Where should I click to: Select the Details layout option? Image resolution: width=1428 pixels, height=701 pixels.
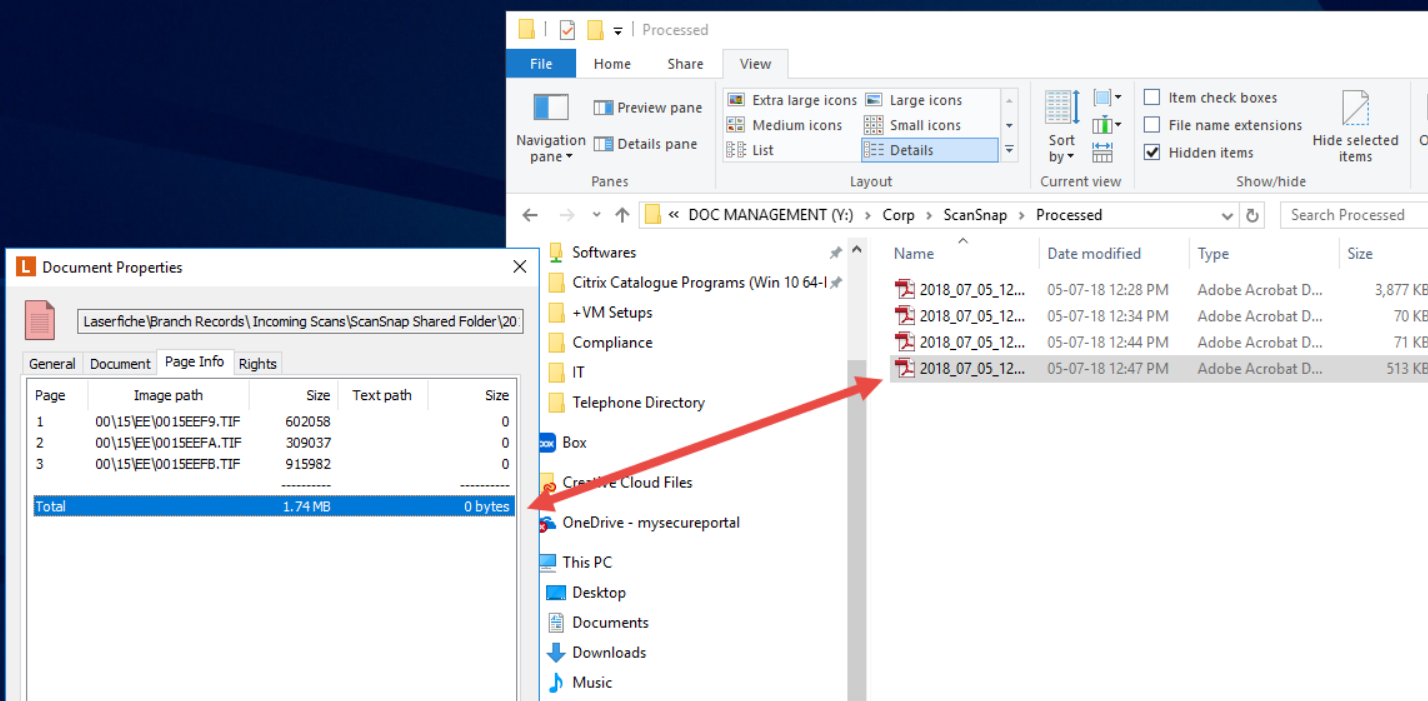[x=929, y=150]
